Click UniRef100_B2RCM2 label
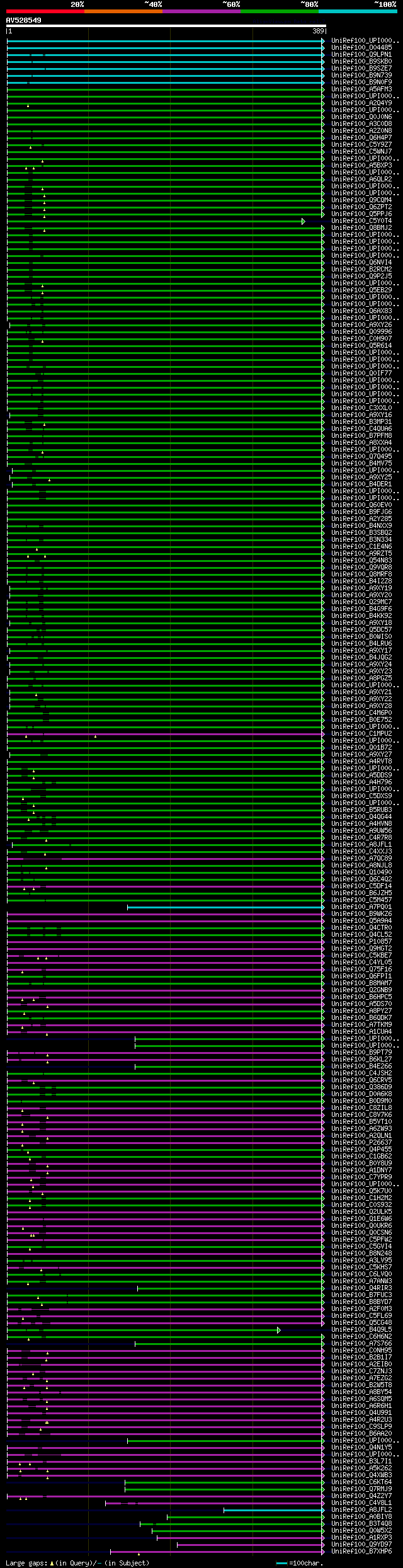 pyautogui.click(x=361, y=270)
